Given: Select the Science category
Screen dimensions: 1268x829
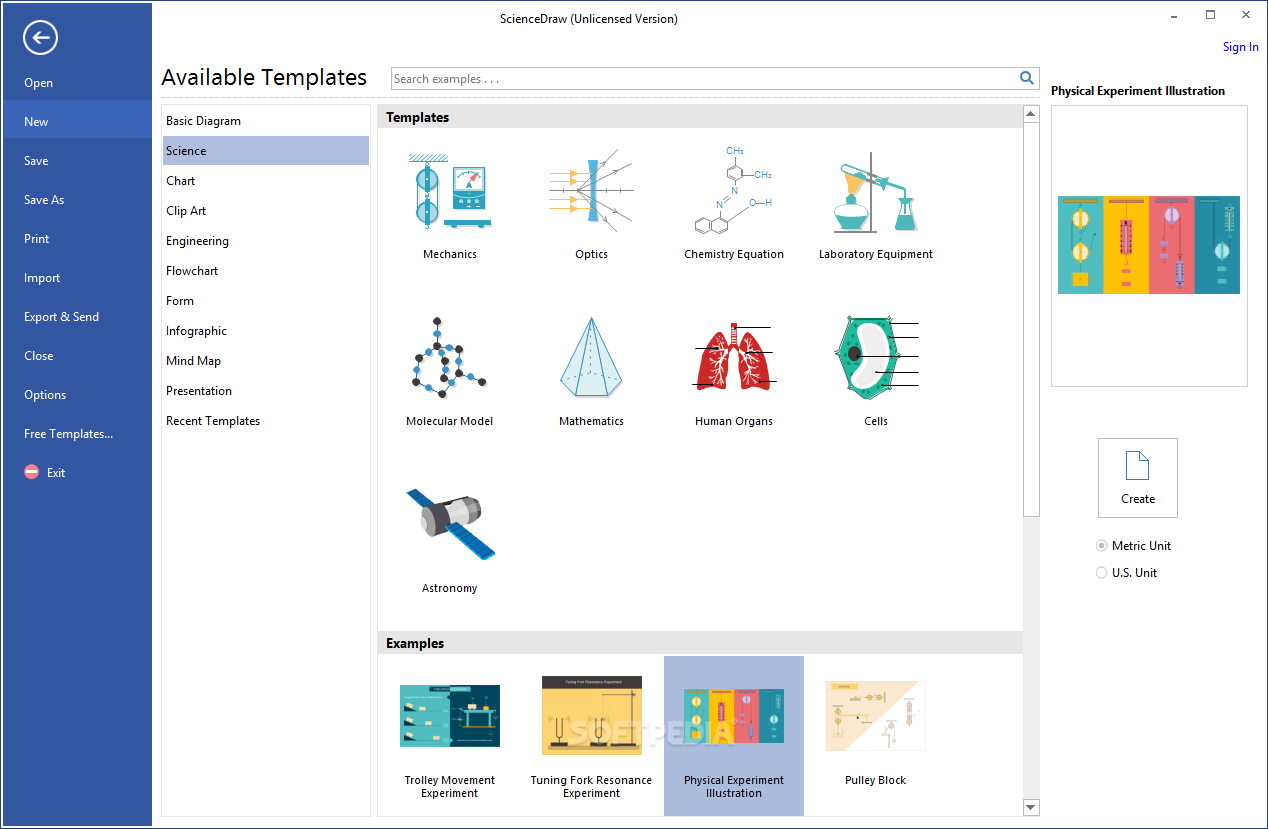Looking at the screenshot, I should 266,151.
